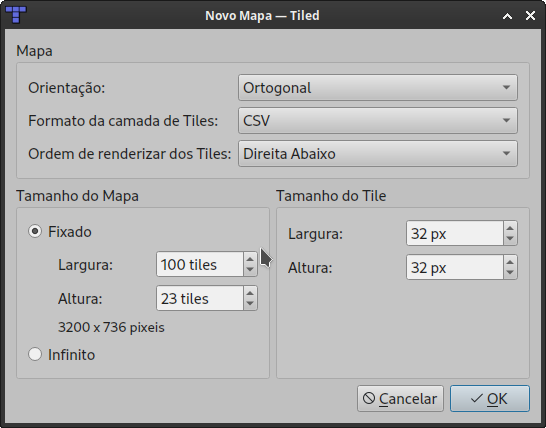This screenshot has height=428, width=546.
Task: Click the Orientação label
Action: click(67, 88)
